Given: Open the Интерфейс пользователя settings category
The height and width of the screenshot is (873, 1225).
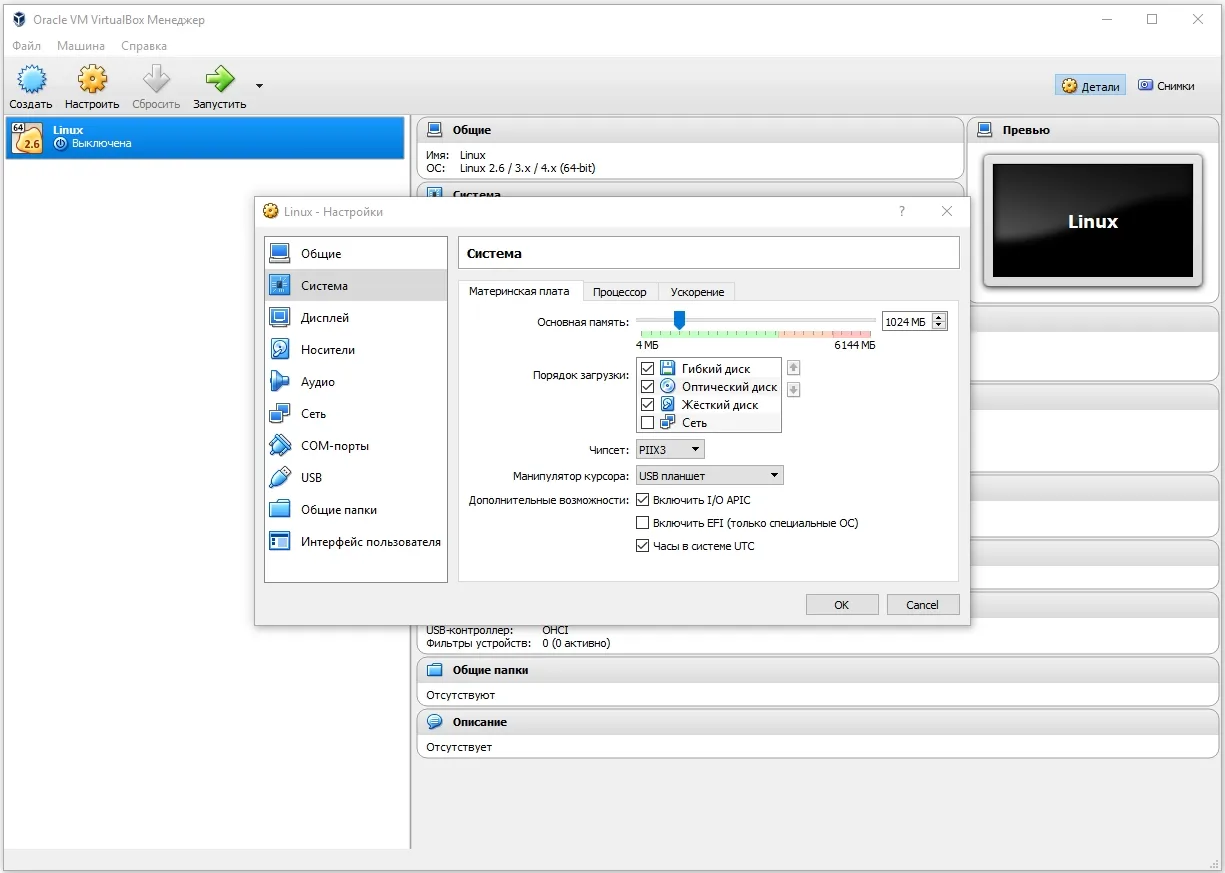Looking at the screenshot, I should click(x=356, y=542).
